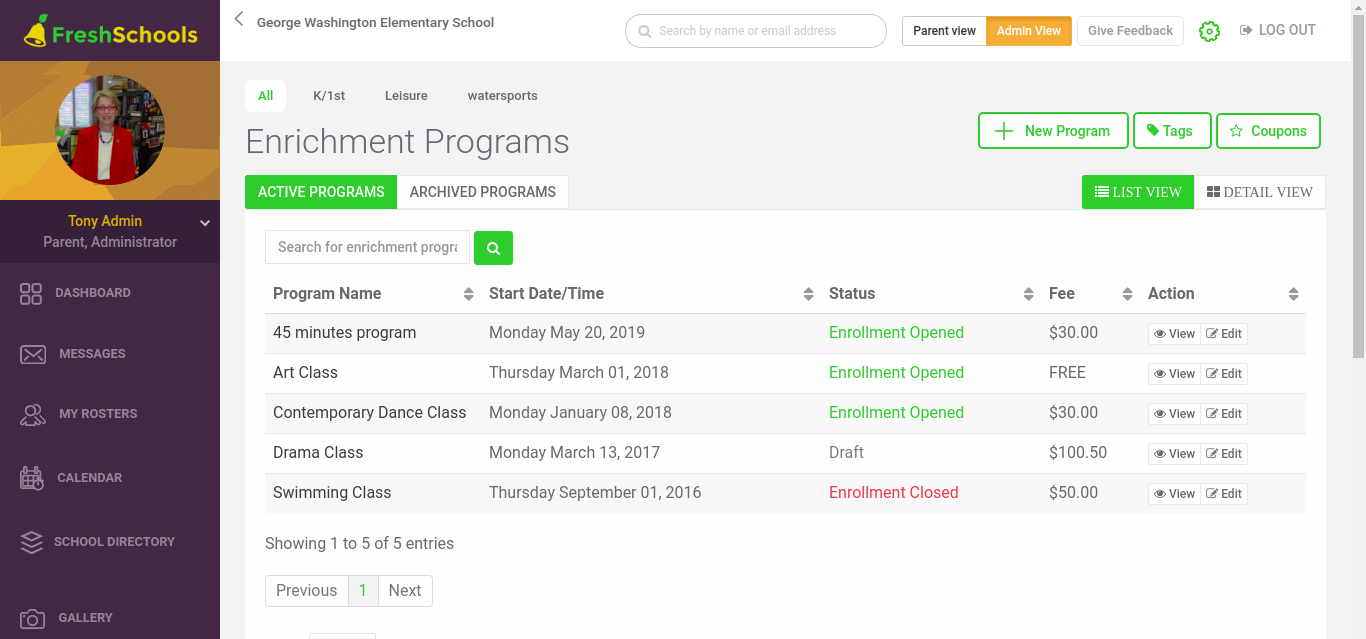Click the enrichment program search field

click(367, 247)
